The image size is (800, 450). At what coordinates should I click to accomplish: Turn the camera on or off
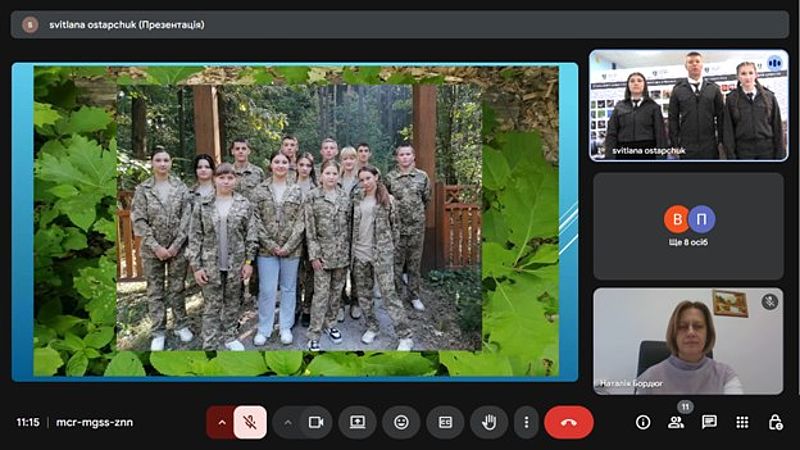(x=316, y=422)
